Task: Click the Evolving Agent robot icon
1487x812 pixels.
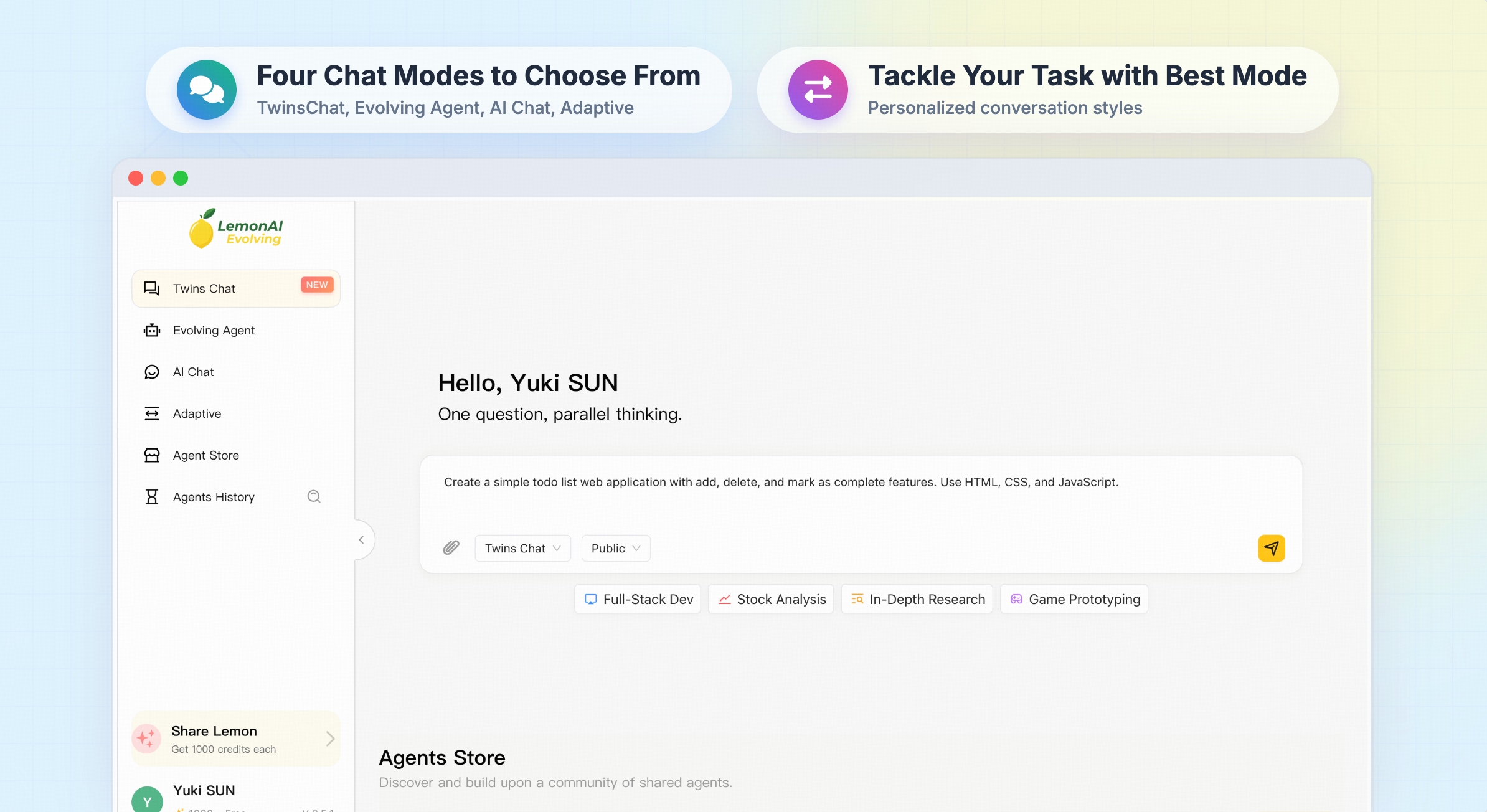Action: tap(152, 330)
